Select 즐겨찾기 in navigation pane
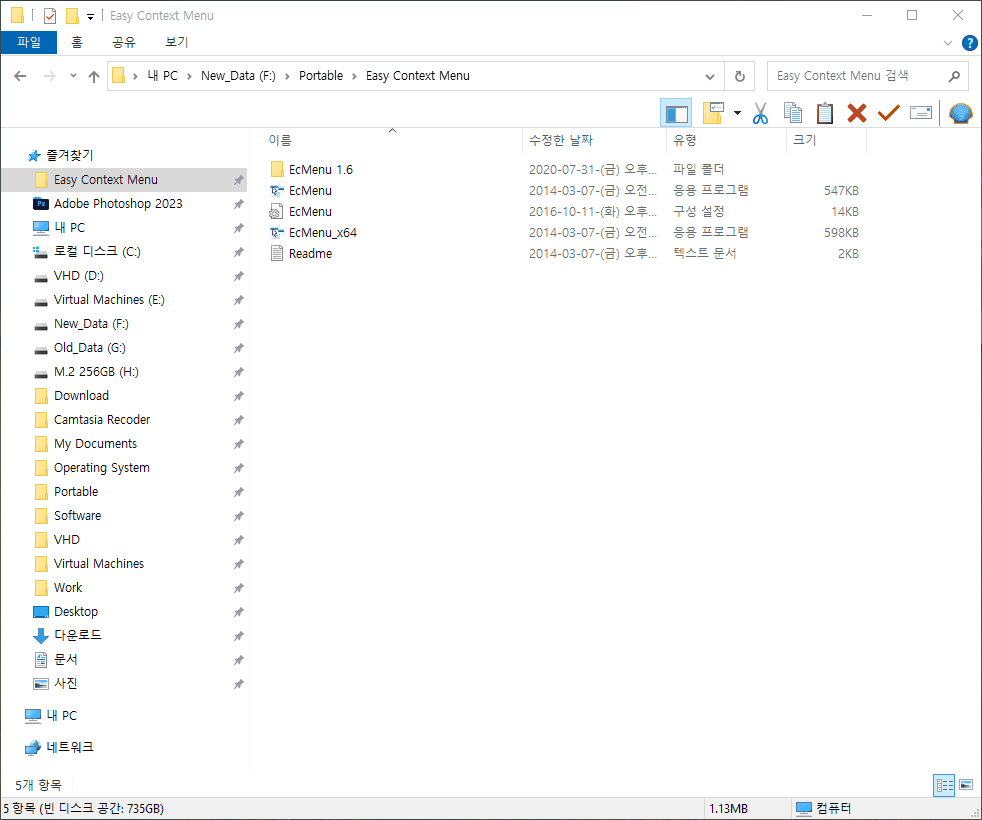 [69, 155]
